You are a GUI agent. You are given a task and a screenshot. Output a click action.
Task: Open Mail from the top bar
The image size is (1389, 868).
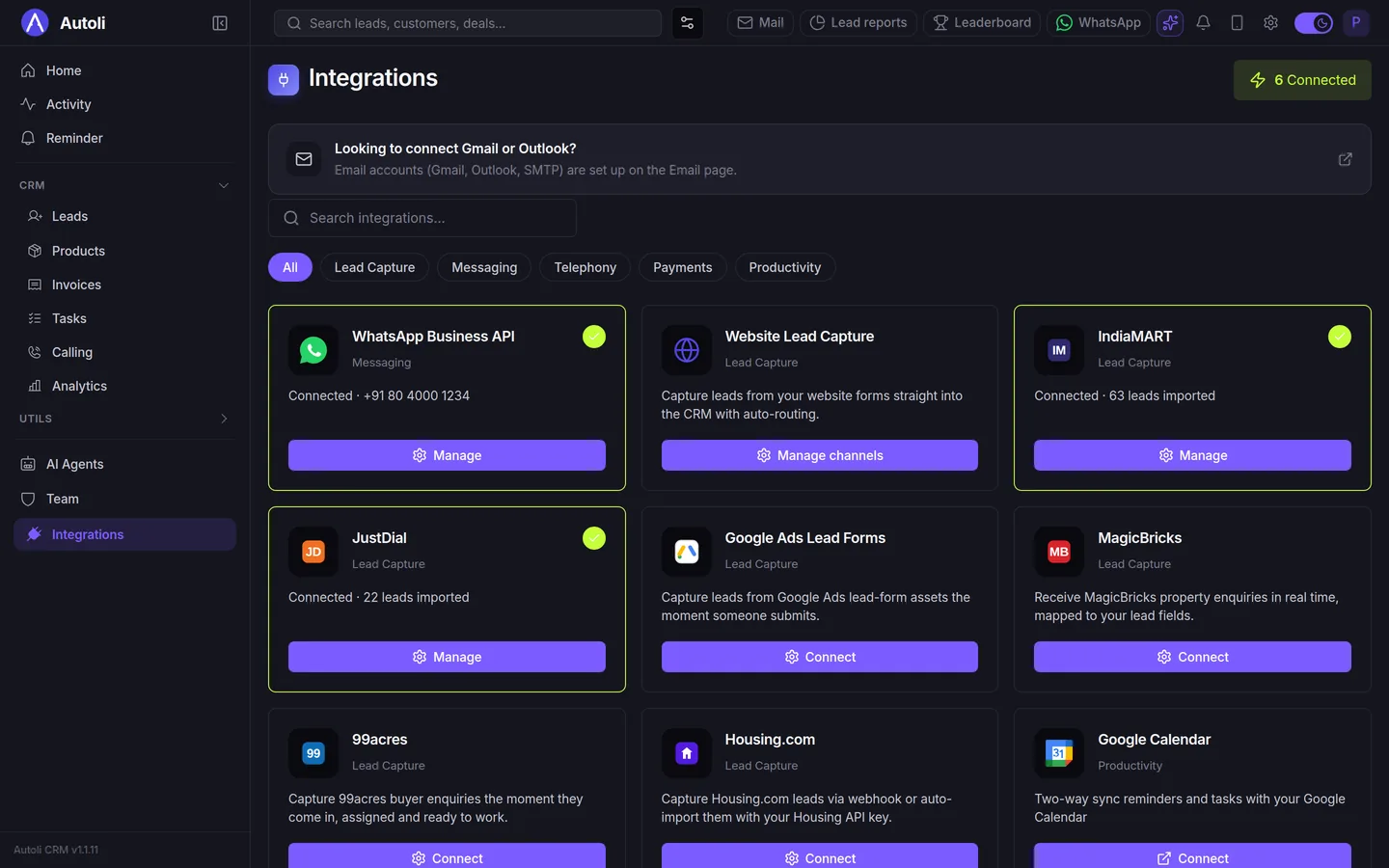tap(760, 23)
